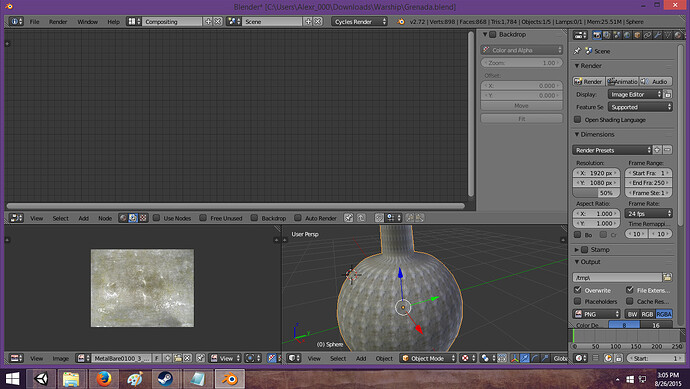Expand the Stamp panel
The height and width of the screenshot is (389, 690).
pos(576,250)
